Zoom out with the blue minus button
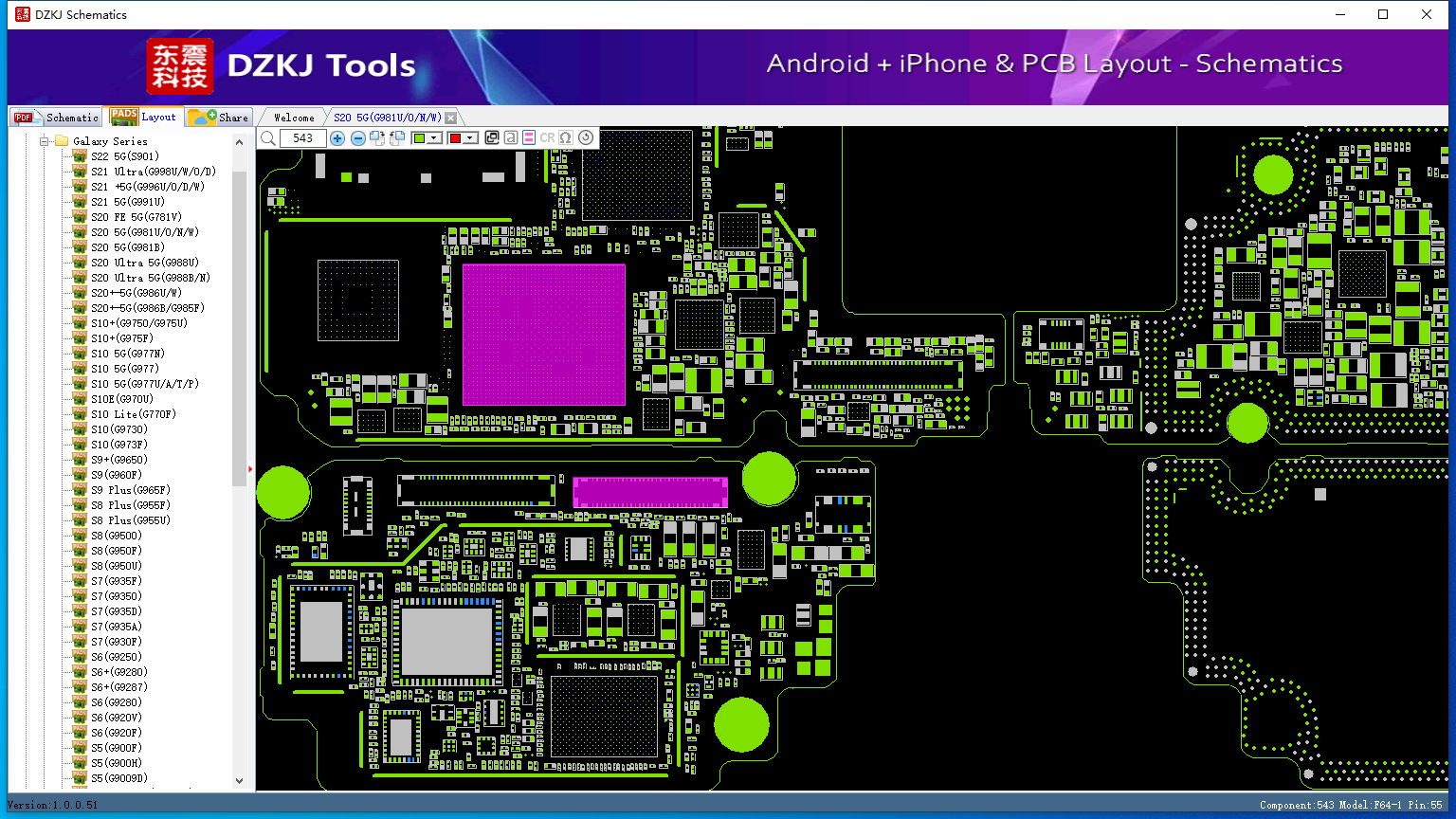The height and width of the screenshot is (819, 1456). pos(357,138)
